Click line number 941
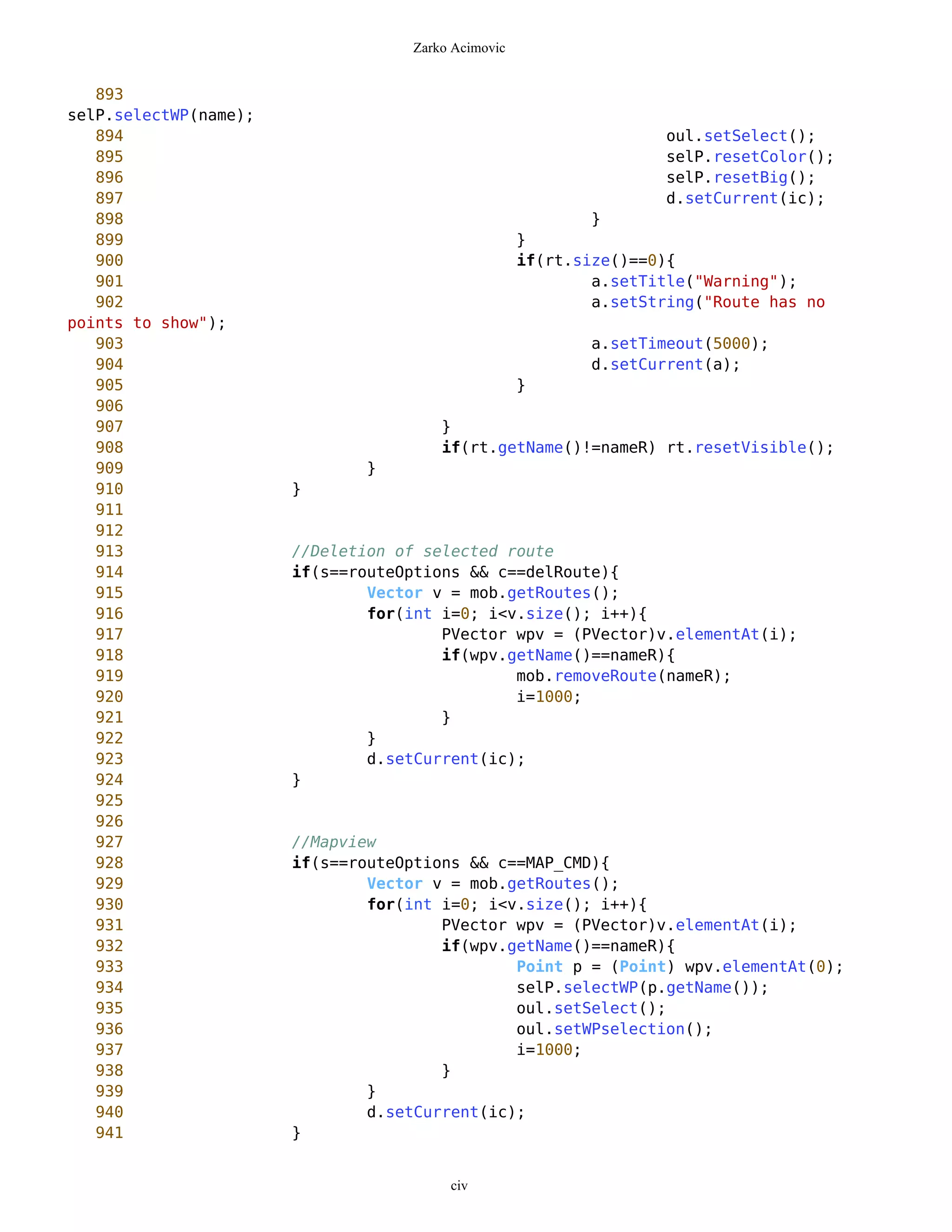This screenshot has height=1232, width=952. coord(109,1133)
